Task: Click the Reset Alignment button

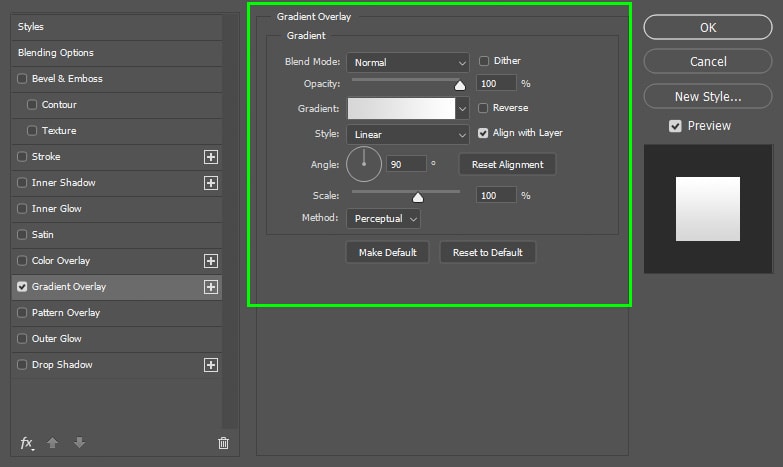Action: tap(507, 164)
